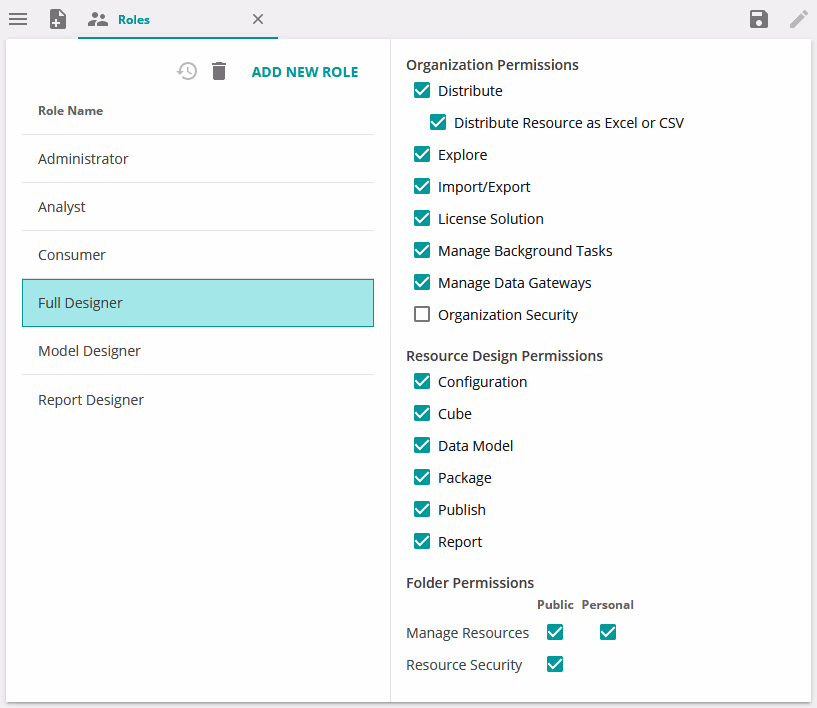This screenshot has height=708, width=817.
Task: Click the history restore icon
Action: pos(187,71)
